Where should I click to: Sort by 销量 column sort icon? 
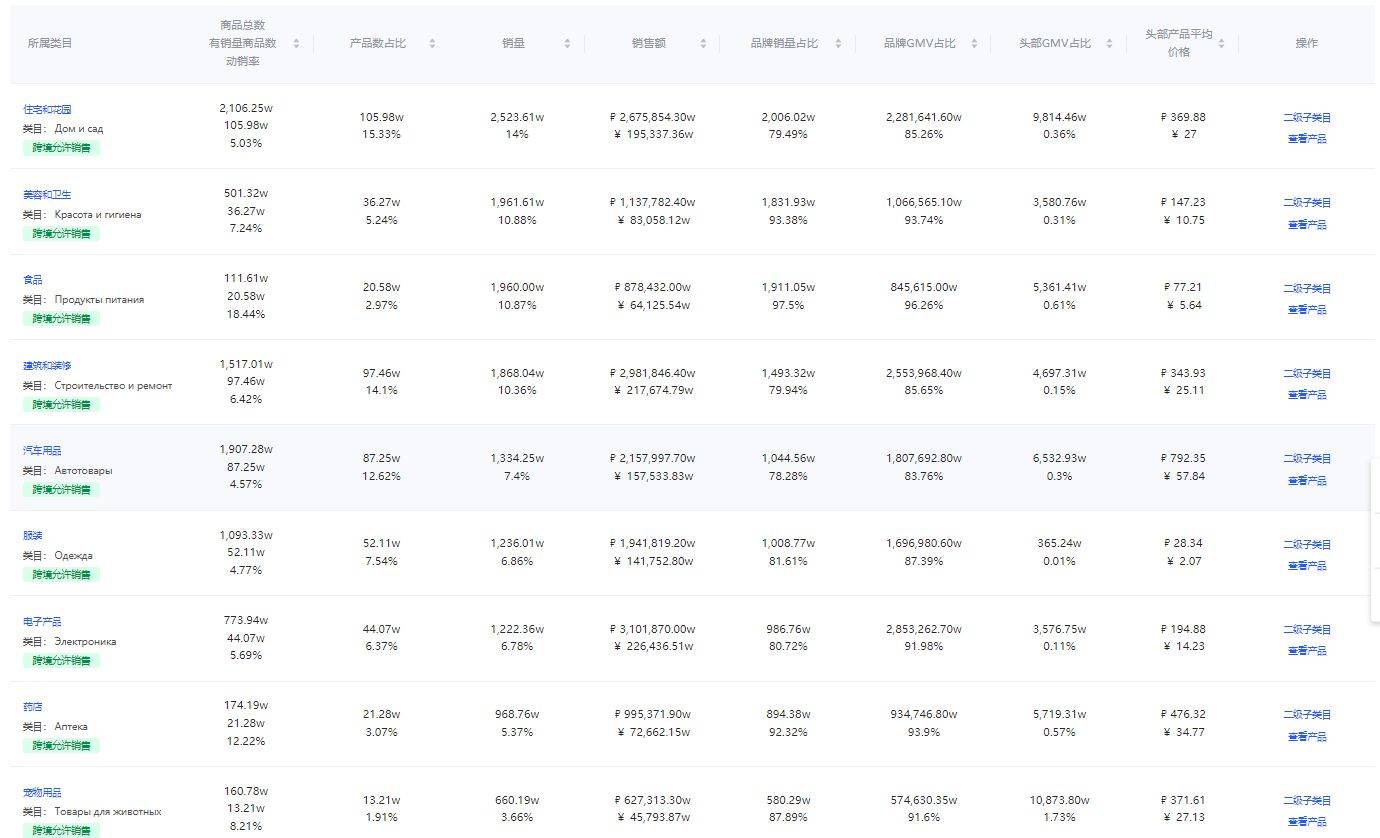point(567,44)
